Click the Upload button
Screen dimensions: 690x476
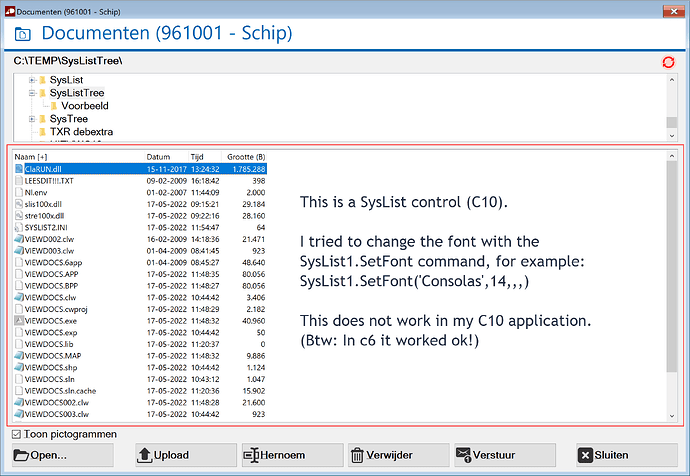pos(186,455)
